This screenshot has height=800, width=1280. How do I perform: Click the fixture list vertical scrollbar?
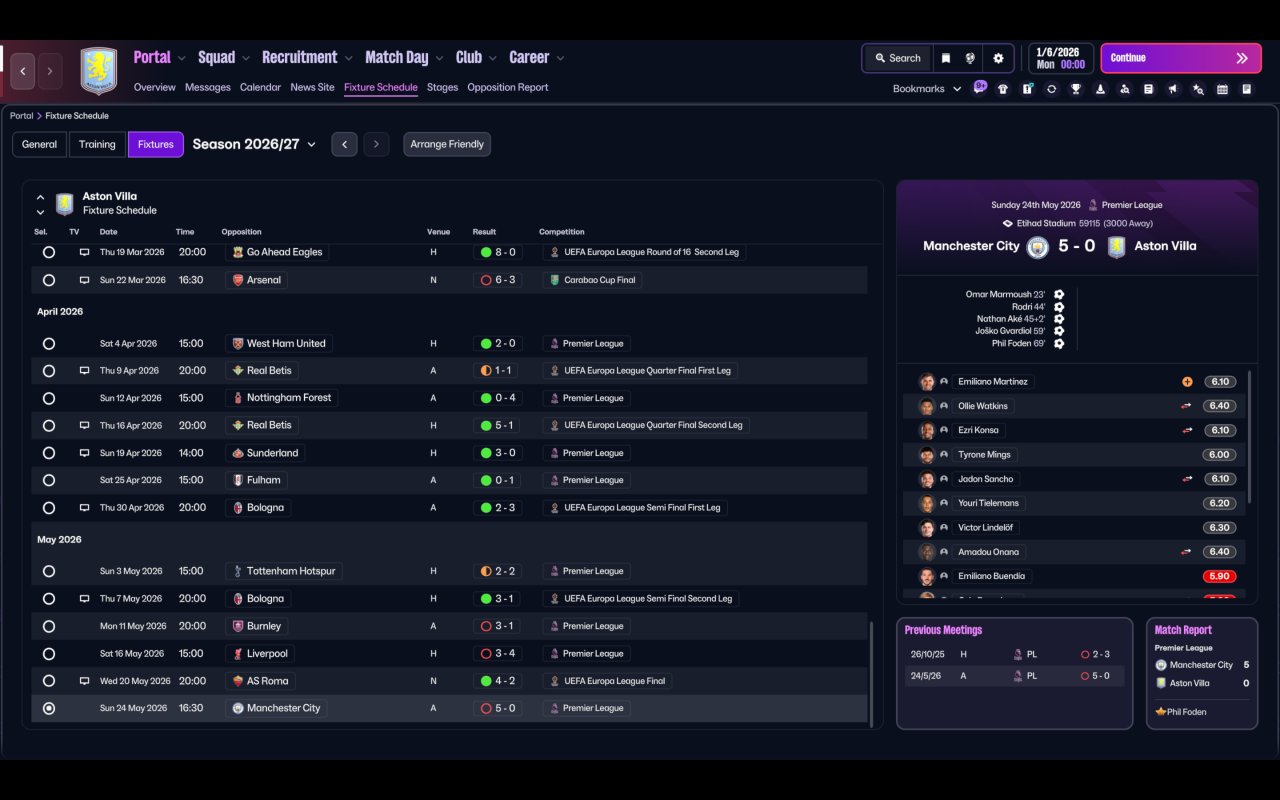click(x=872, y=674)
